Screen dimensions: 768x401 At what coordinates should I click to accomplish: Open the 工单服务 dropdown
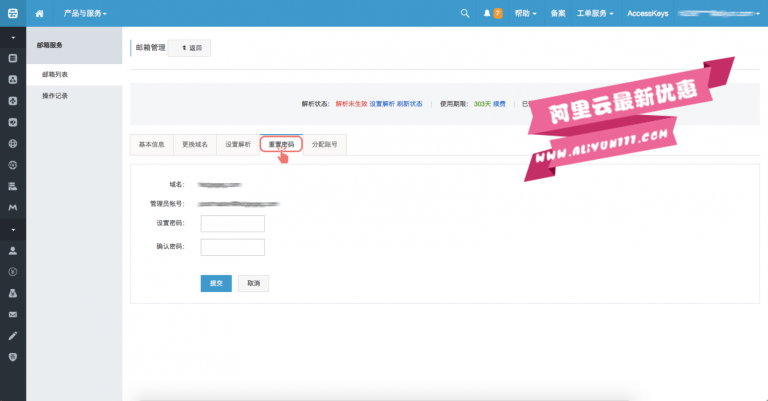[x=595, y=13]
